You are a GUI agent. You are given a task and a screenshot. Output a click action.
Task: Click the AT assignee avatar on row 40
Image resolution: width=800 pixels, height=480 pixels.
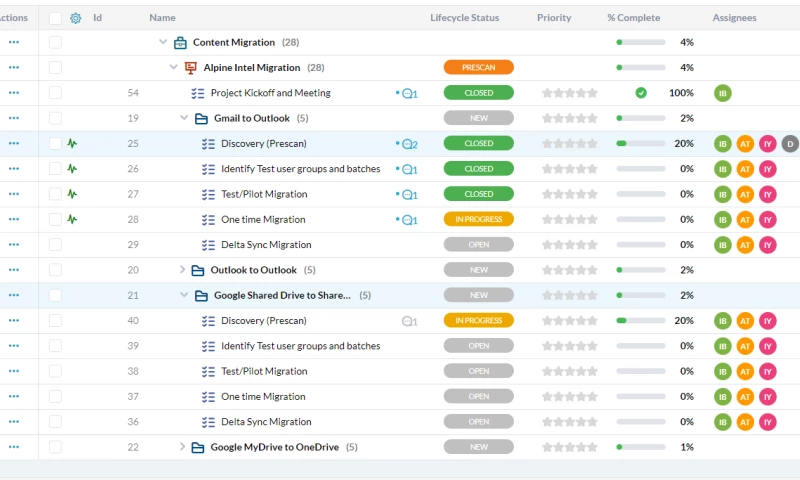(x=745, y=321)
